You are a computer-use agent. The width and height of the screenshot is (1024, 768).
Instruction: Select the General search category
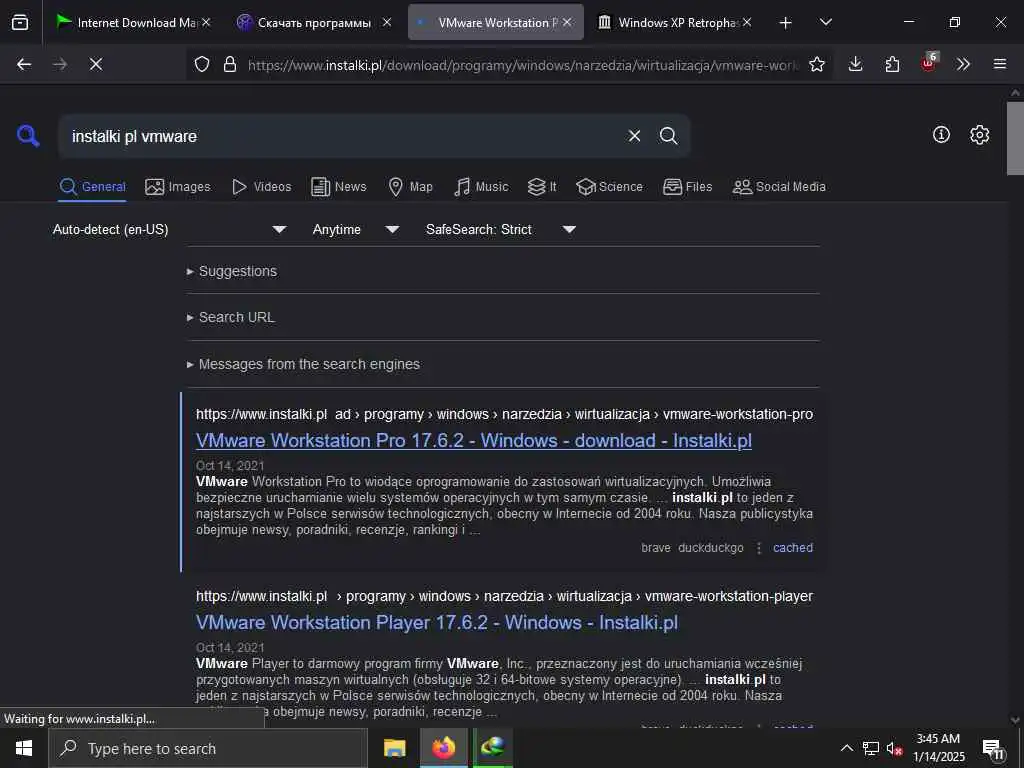[92, 187]
